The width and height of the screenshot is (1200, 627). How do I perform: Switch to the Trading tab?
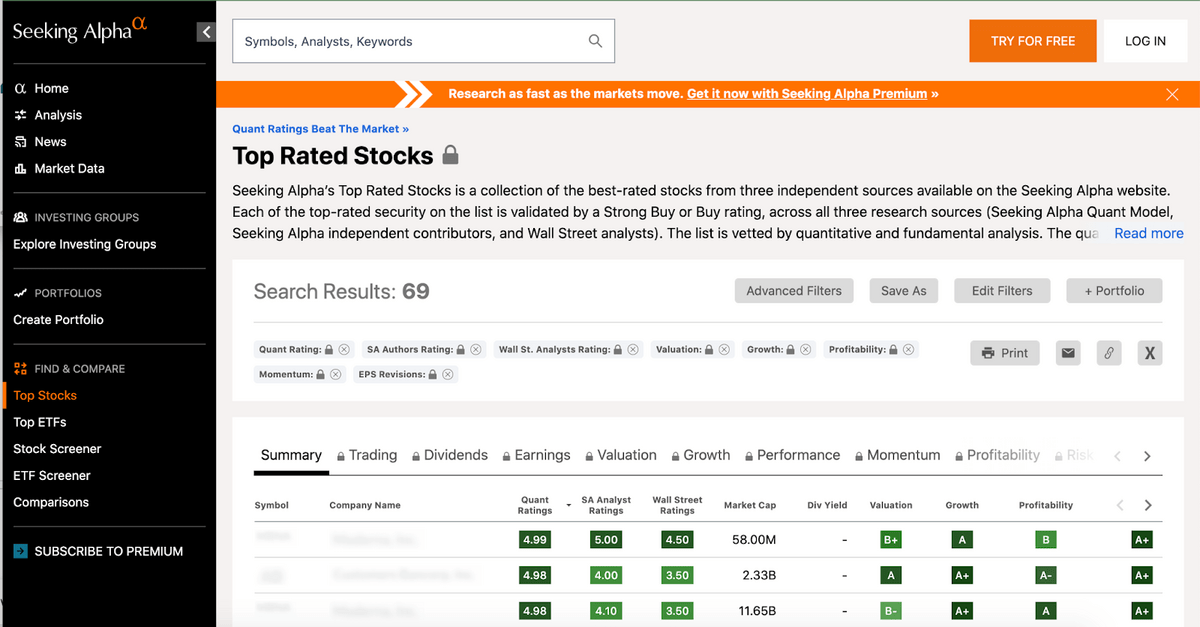367,455
